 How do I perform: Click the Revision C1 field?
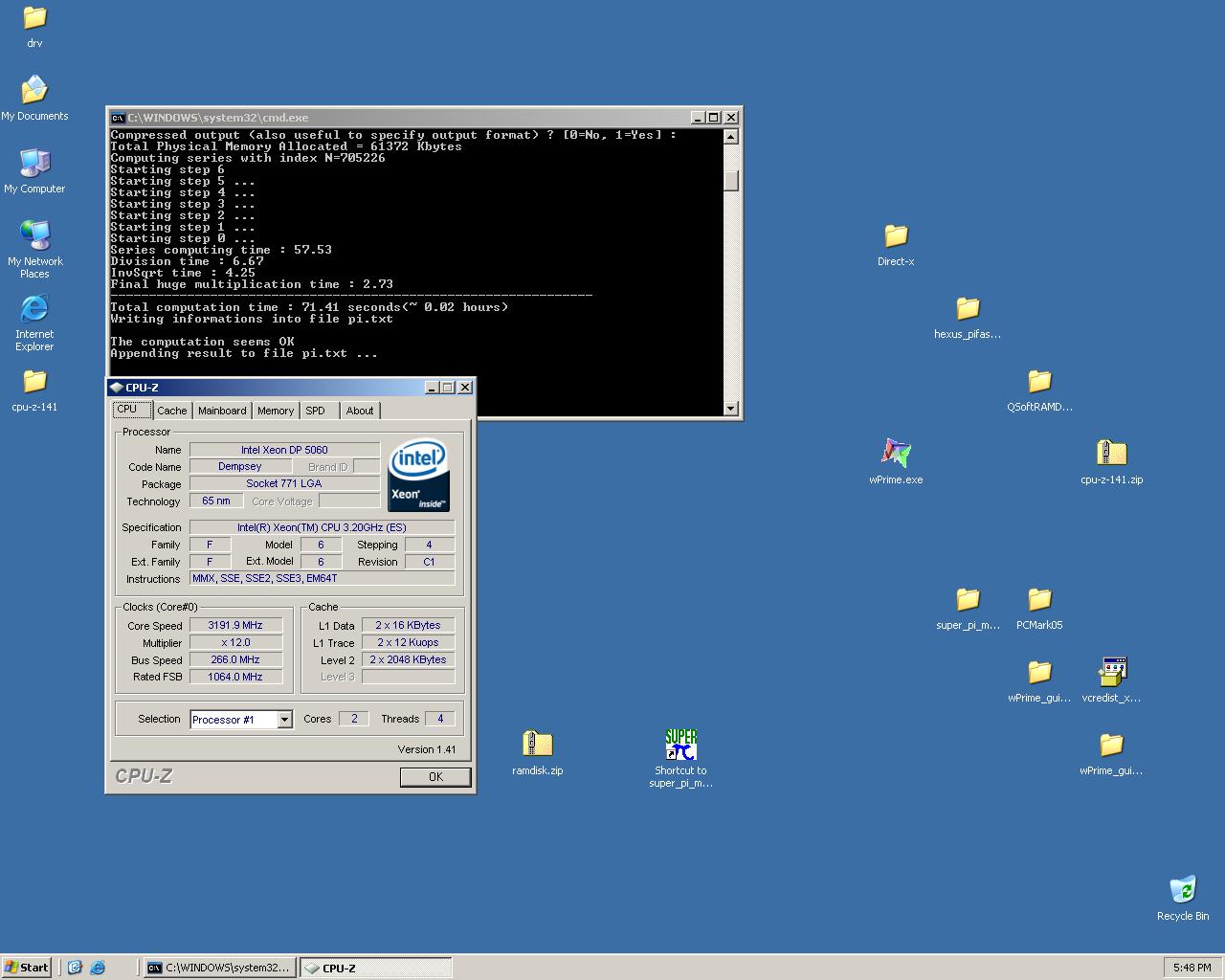pyautogui.click(x=429, y=562)
